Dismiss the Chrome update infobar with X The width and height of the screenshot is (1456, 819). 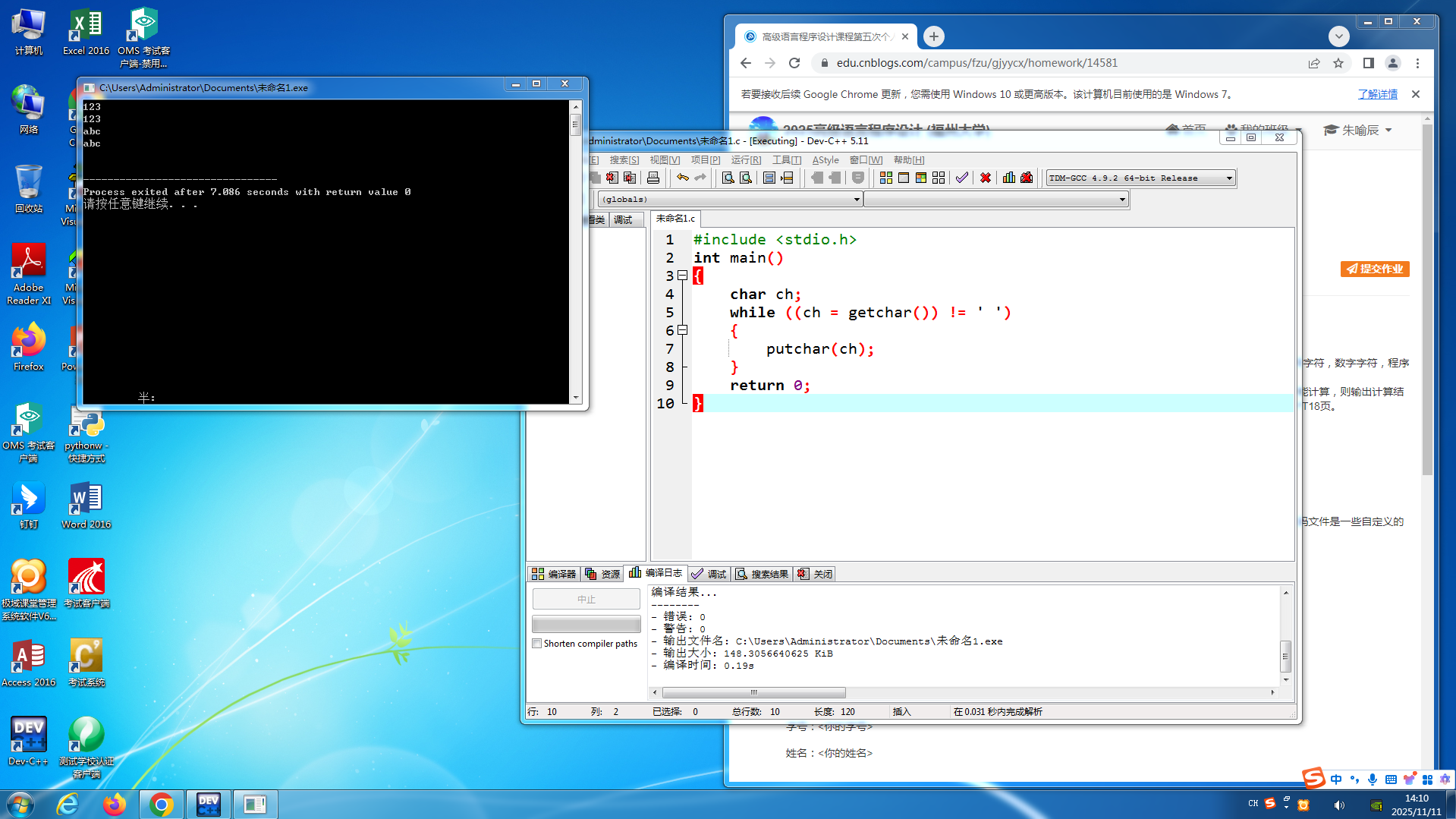[x=1416, y=94]
